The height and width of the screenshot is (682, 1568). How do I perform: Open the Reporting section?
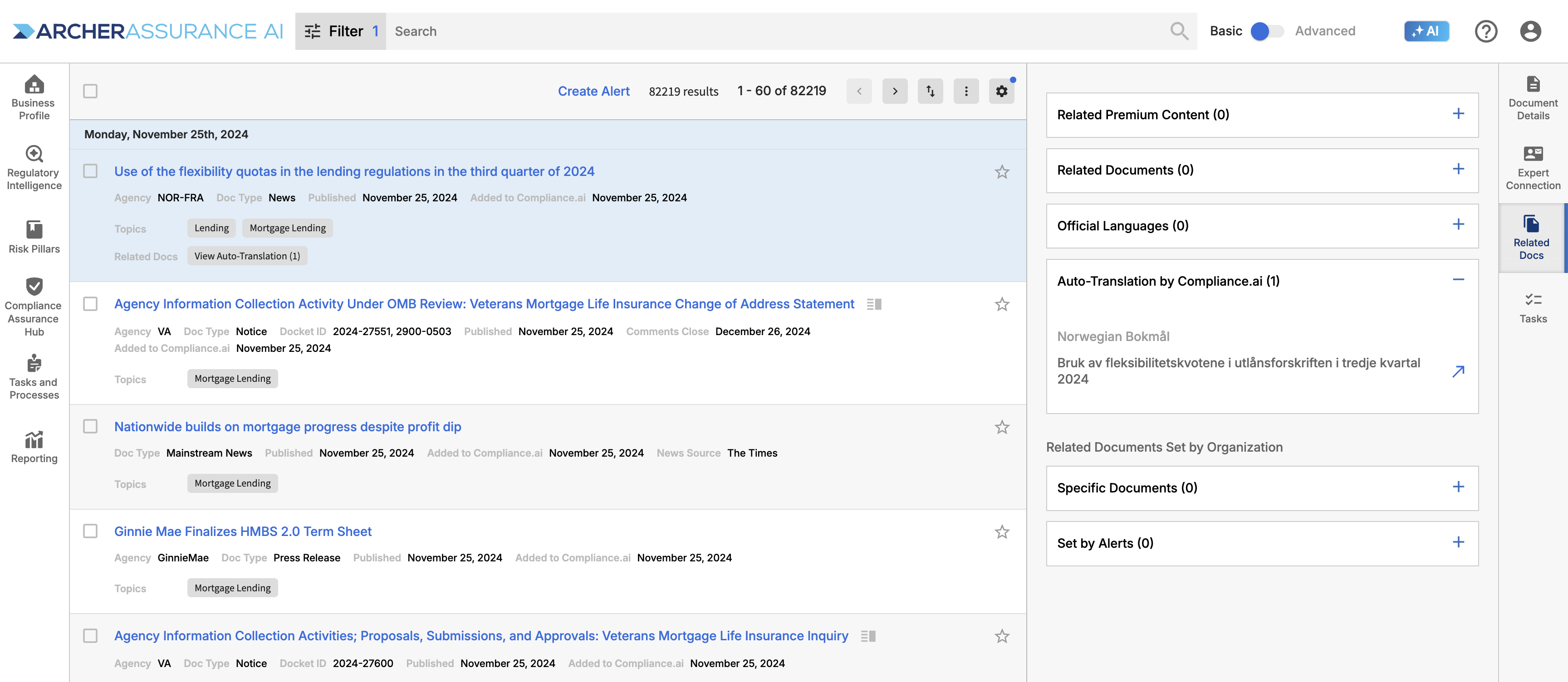(34, 447)
